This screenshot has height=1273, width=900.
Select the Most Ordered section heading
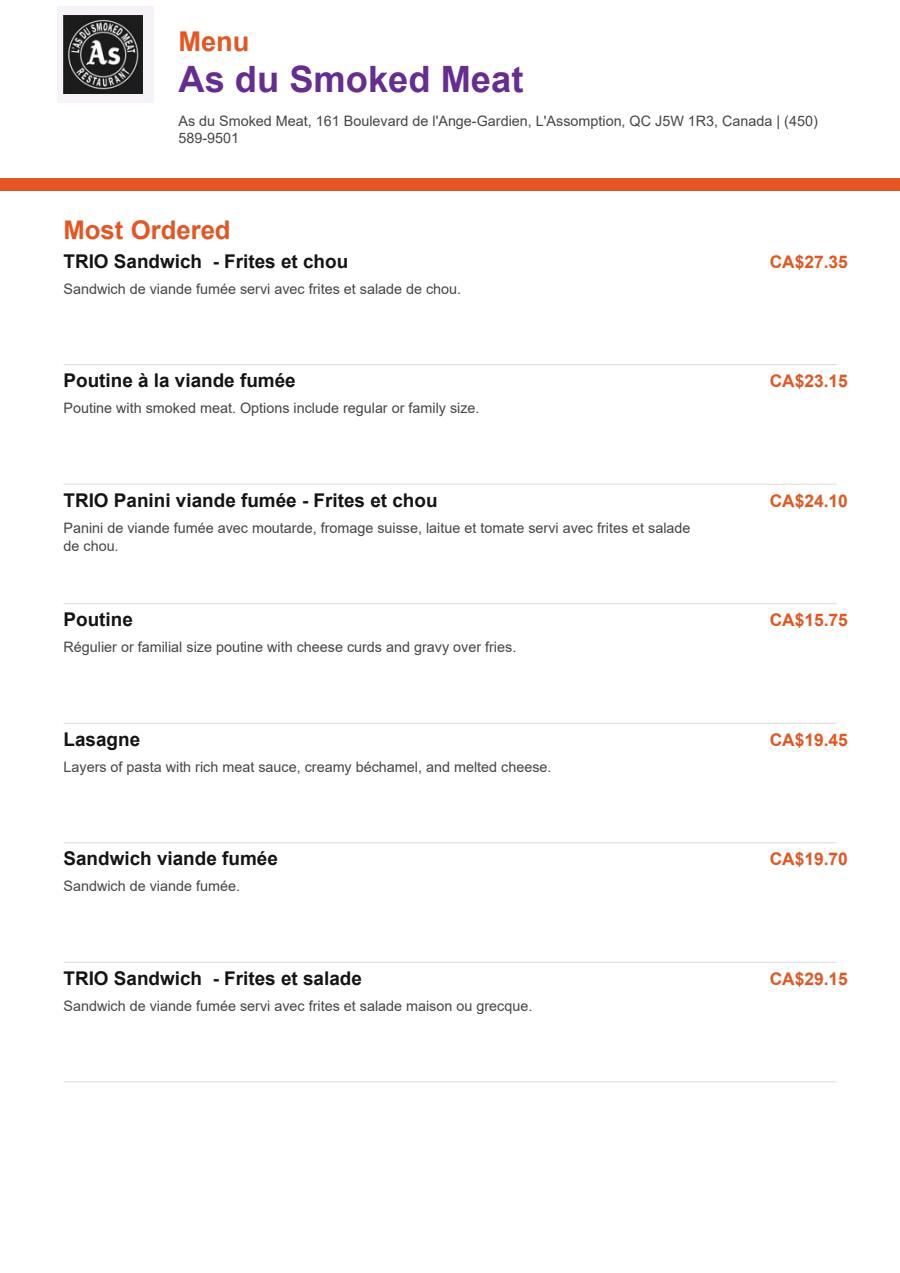[x=147, y=230]
